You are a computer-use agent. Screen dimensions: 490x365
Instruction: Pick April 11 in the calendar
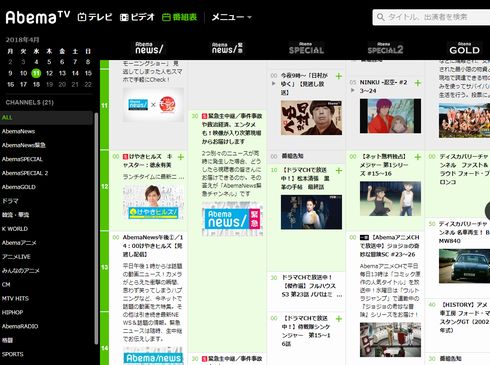tap(36, 73)
